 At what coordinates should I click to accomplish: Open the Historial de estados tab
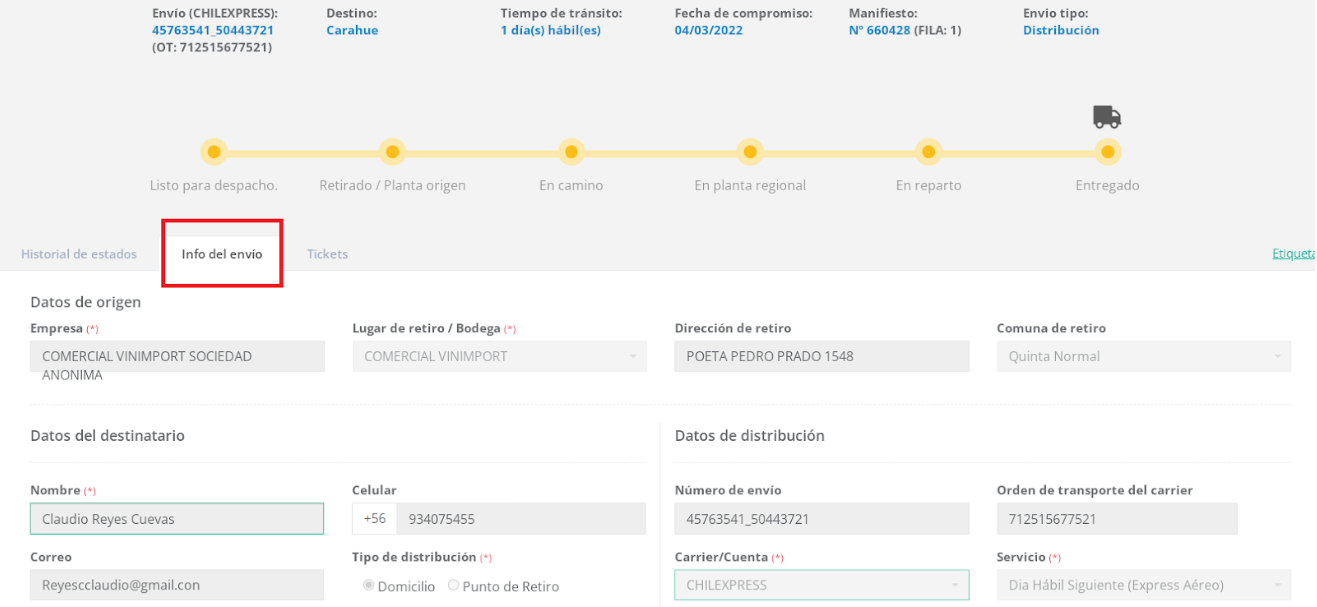79,254
